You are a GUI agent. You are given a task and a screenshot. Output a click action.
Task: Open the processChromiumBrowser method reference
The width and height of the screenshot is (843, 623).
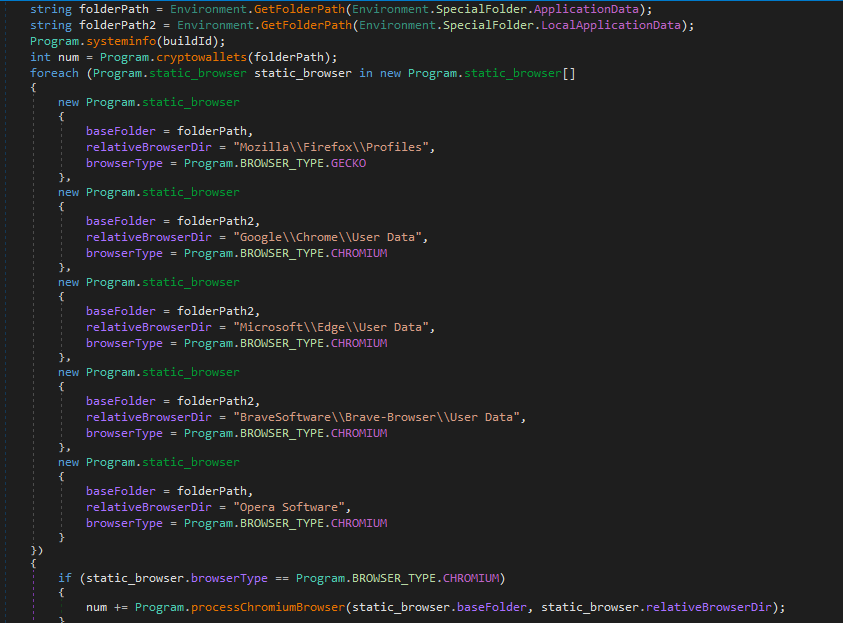(x=268, y=607)
